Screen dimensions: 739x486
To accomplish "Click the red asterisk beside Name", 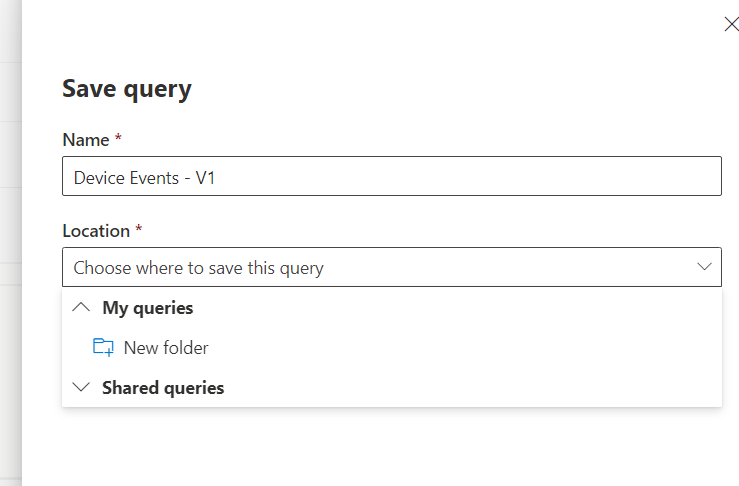I will tap(118, 138).
